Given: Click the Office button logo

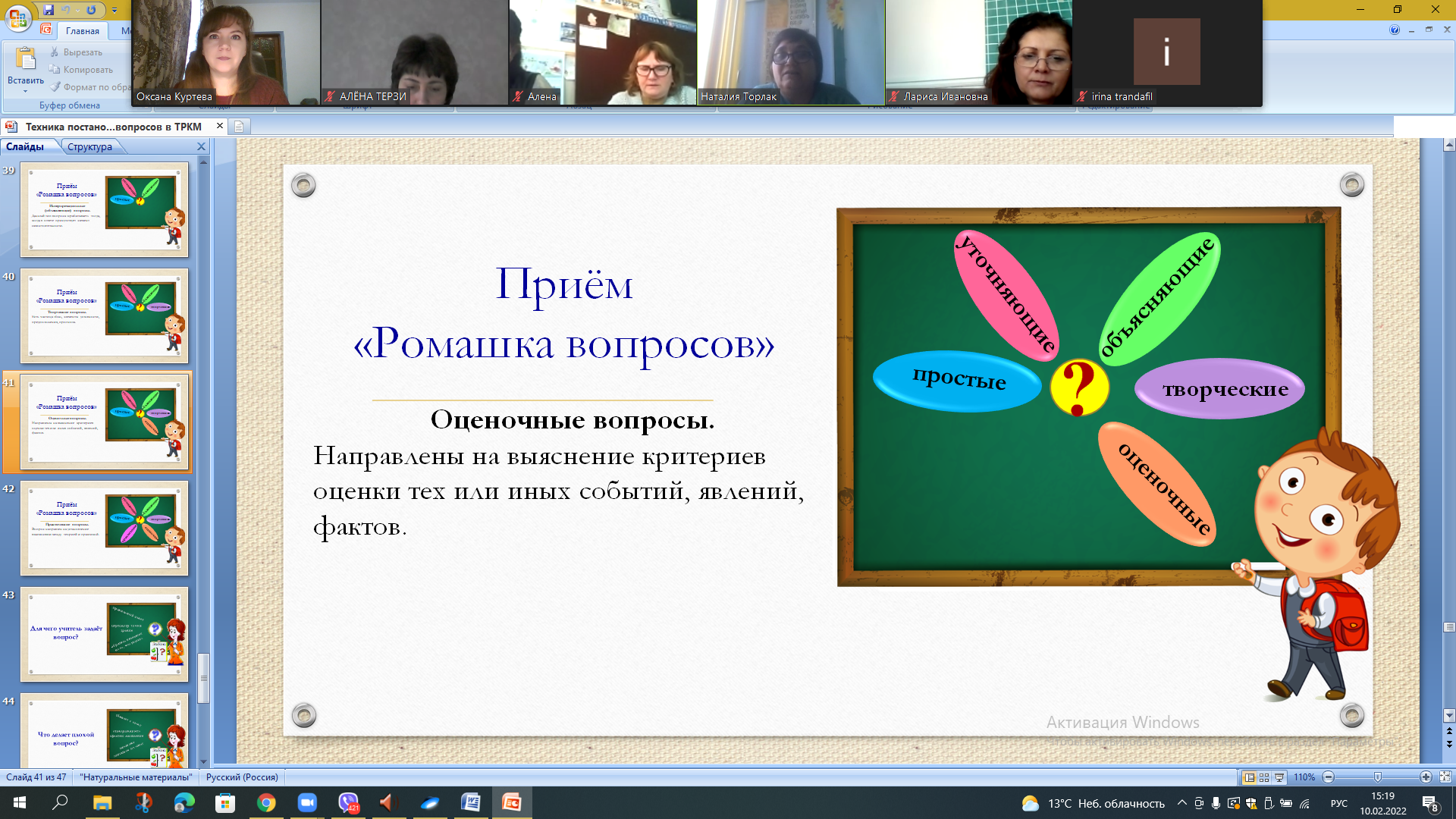Looking at the screenshot, I should [x=17, y=17].
